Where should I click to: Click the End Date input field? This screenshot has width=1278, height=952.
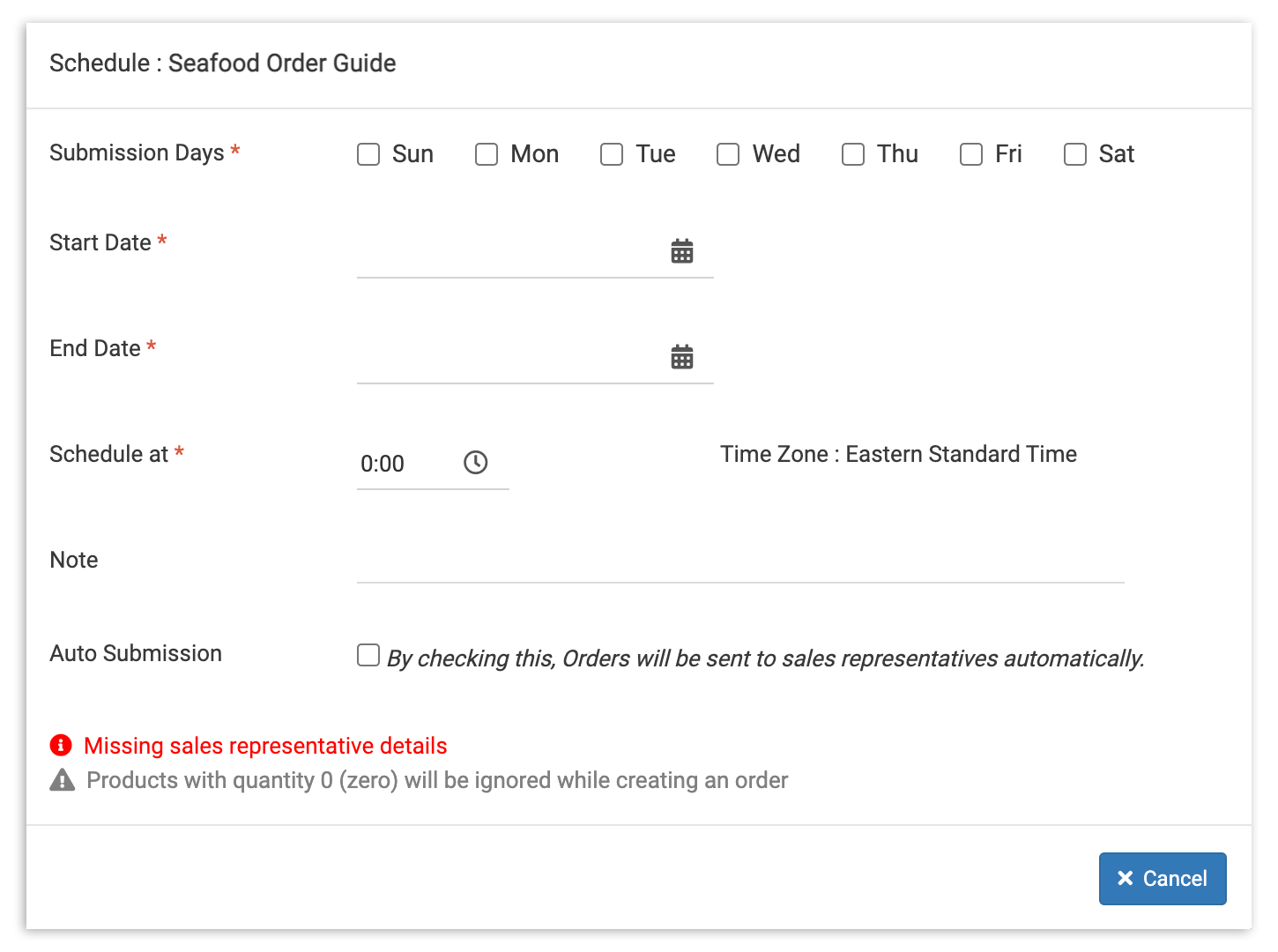click(507, 360)
